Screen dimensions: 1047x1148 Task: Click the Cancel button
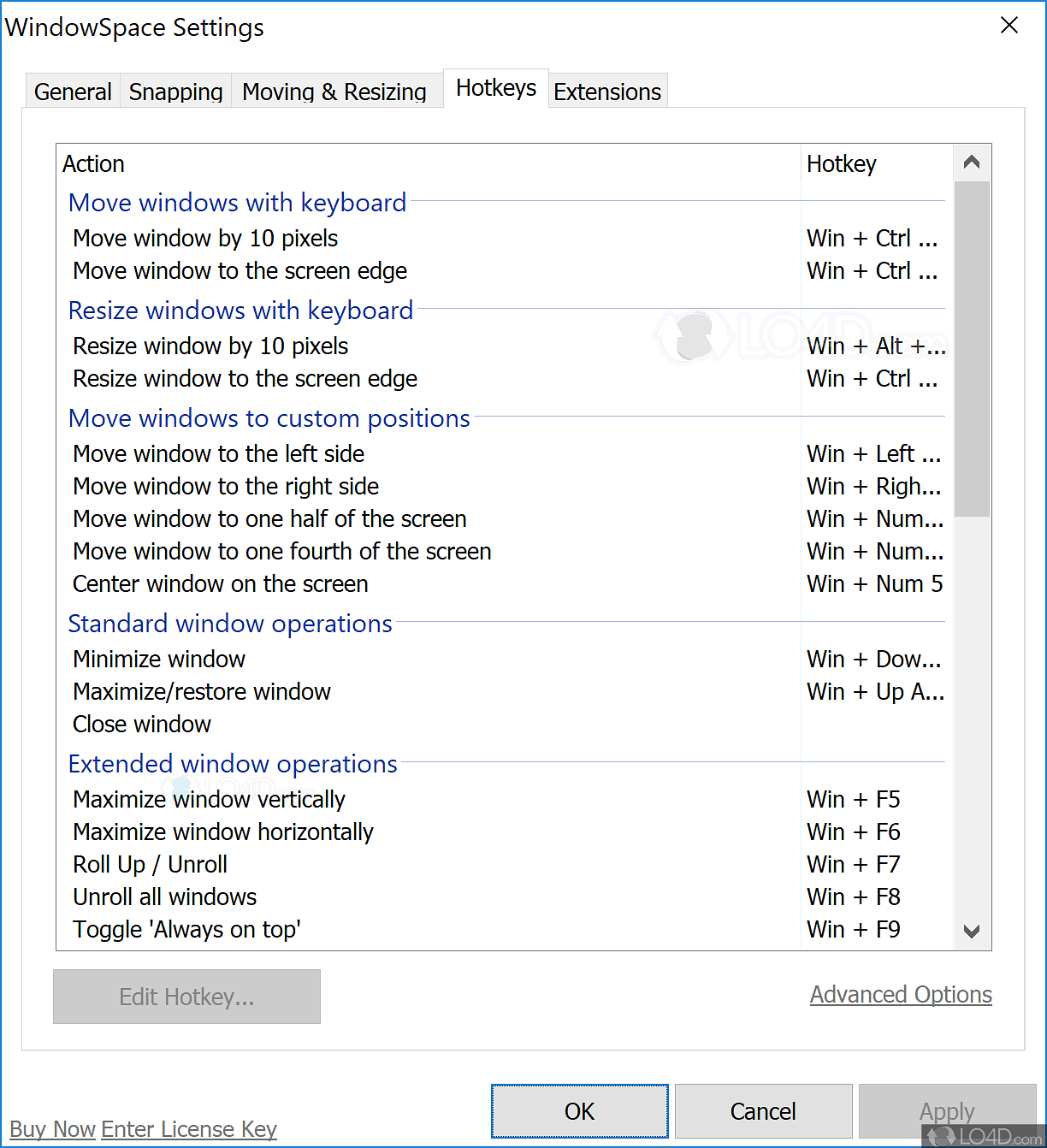[x=763, y=1111]
